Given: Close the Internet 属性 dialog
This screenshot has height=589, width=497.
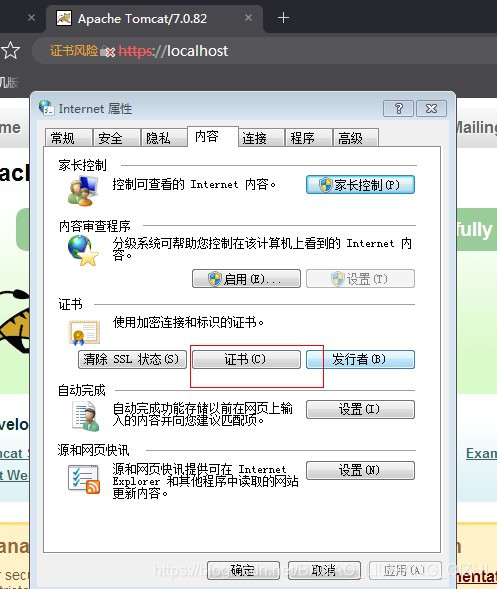Looking at the screenshot, I should 432,109.
